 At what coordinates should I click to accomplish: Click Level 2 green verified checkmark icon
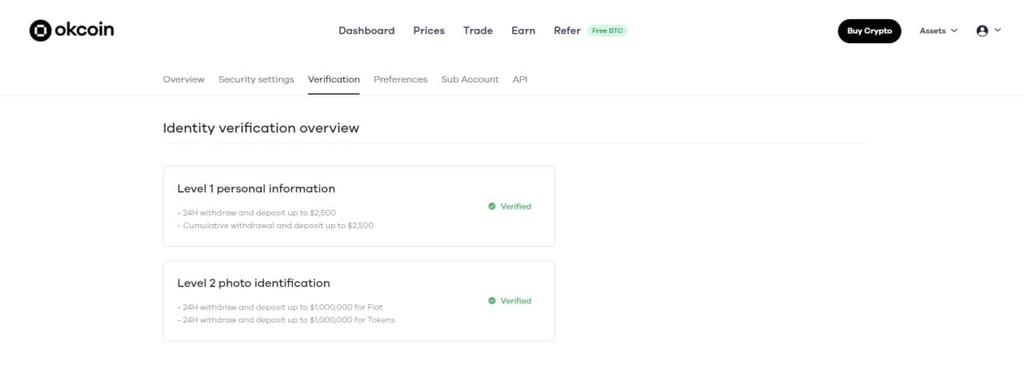(492, 301)
